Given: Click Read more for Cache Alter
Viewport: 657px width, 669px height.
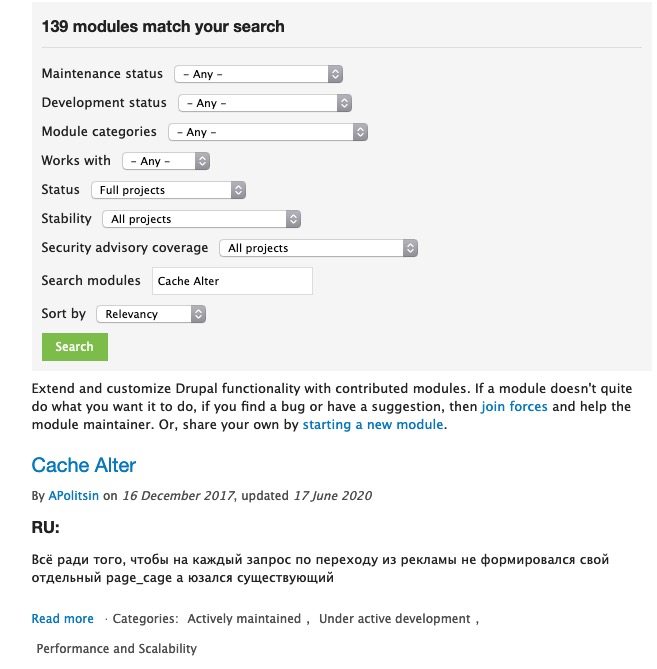Looking at the screenshot, I should pos(62,619).
